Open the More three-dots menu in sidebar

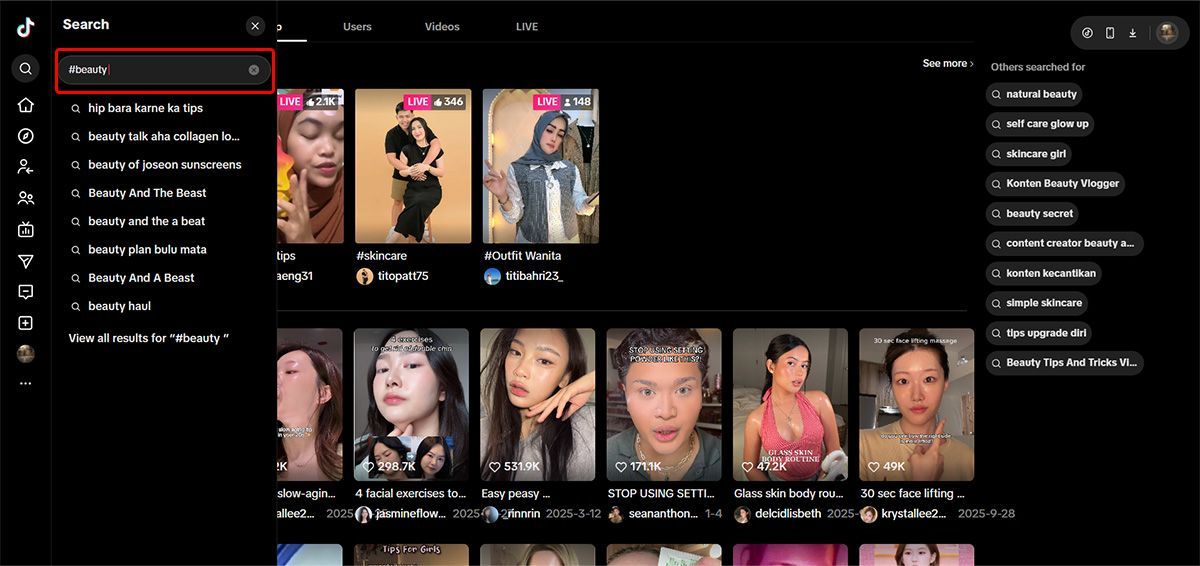pyautogui.click(x=26, y=383)
